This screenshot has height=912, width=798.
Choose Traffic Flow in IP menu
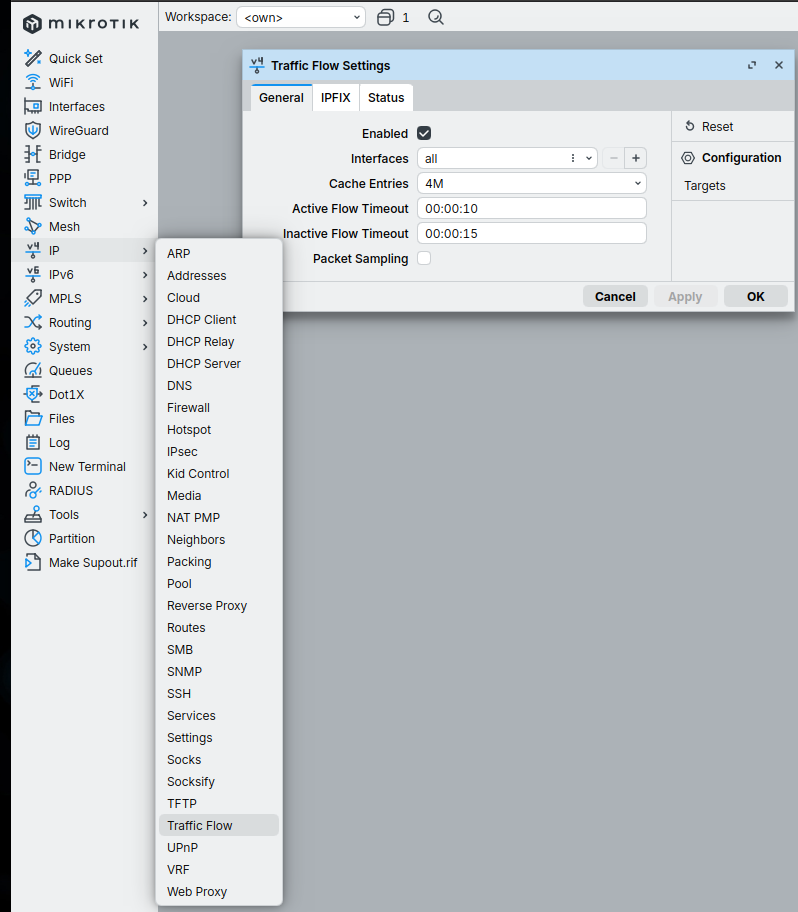click(x=218, y=825)
